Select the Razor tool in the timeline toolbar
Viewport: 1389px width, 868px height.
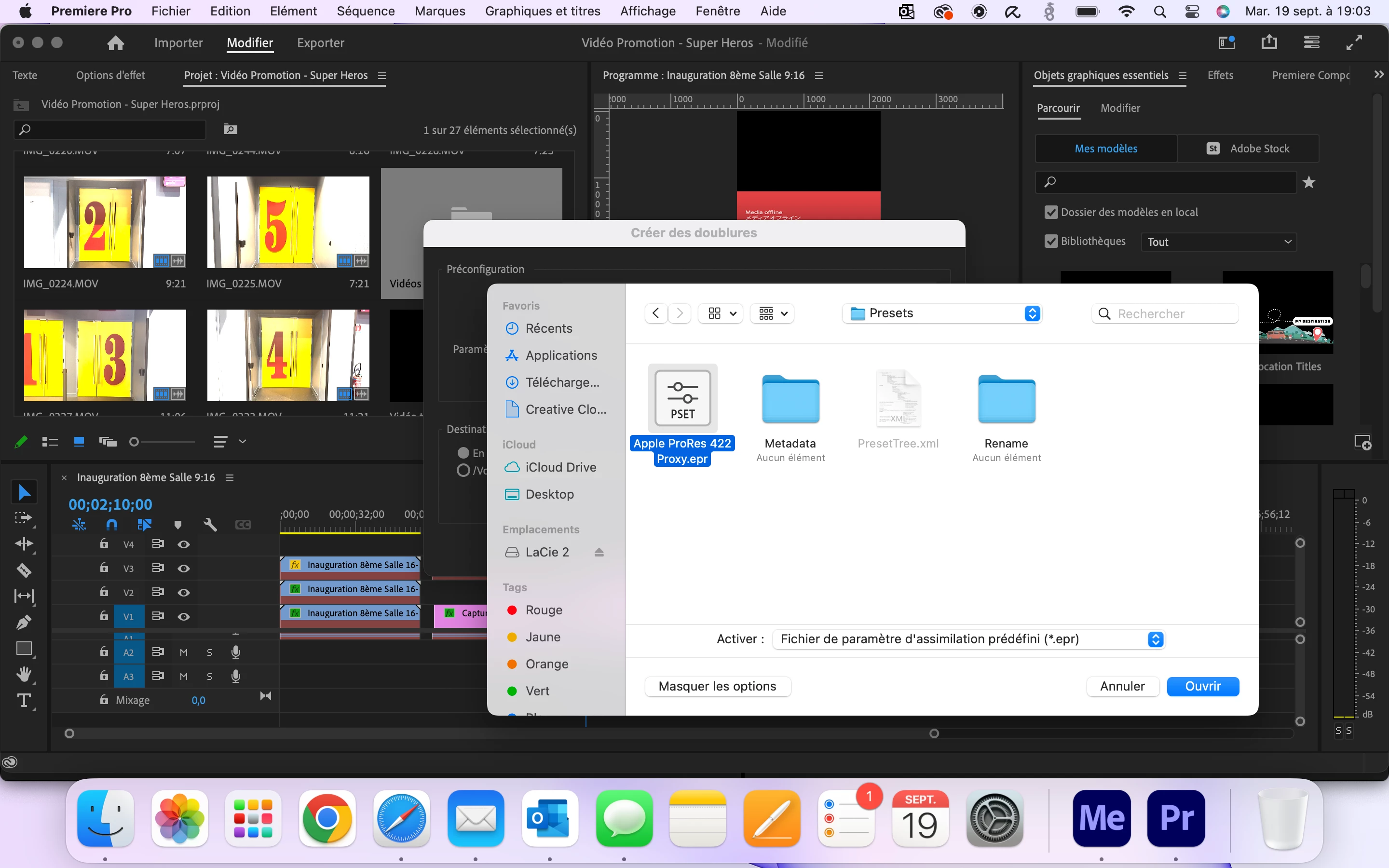(x=24, y=570)
